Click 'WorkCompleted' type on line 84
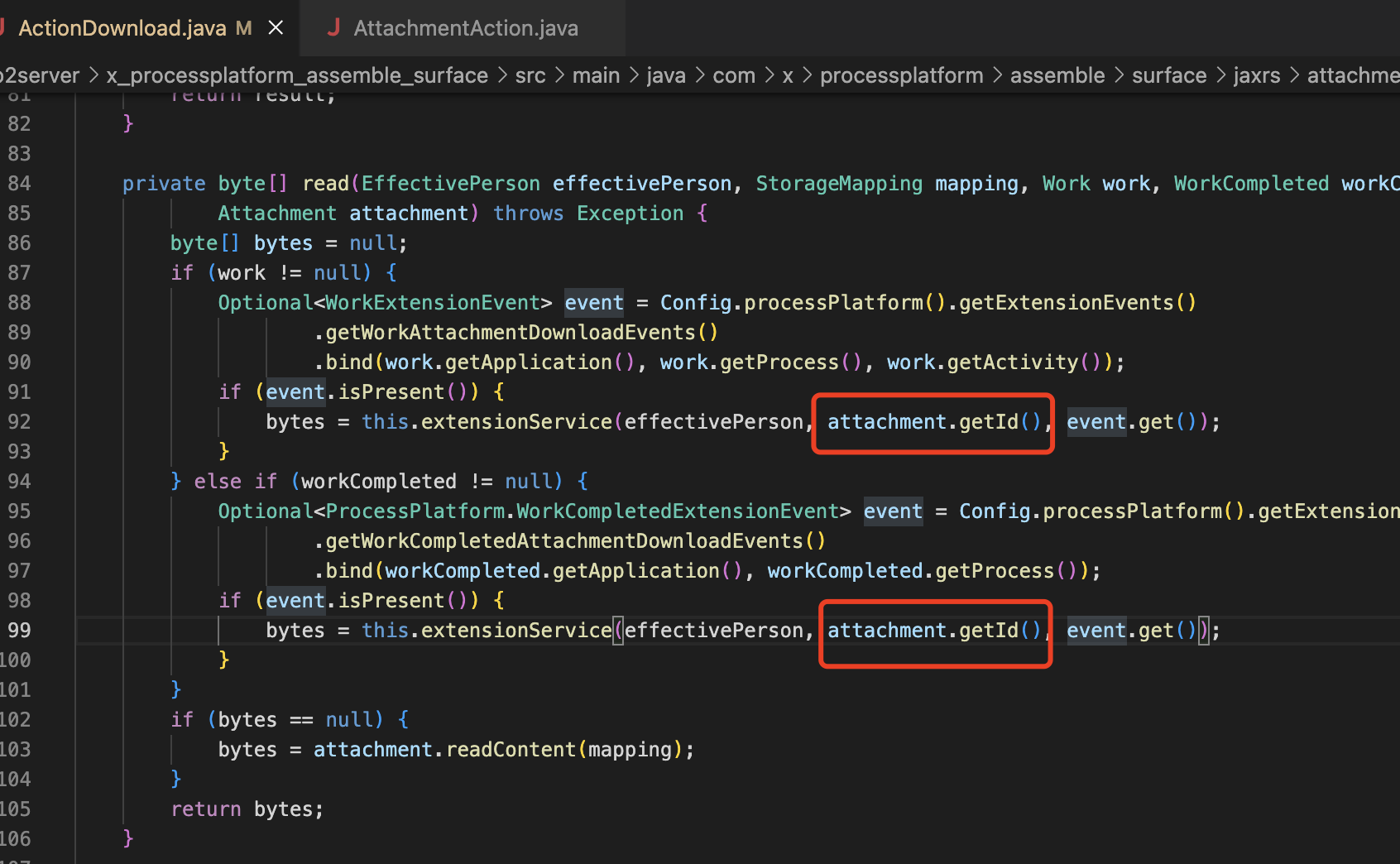This screenshot has height=864, width=1400. [1251, 184]
